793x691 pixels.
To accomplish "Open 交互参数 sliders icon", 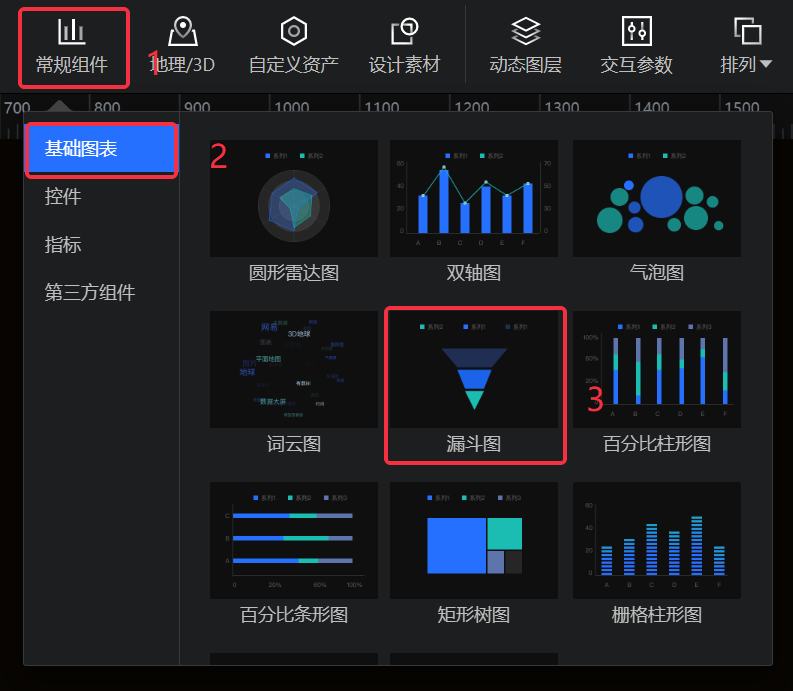I will coord(636,32).
